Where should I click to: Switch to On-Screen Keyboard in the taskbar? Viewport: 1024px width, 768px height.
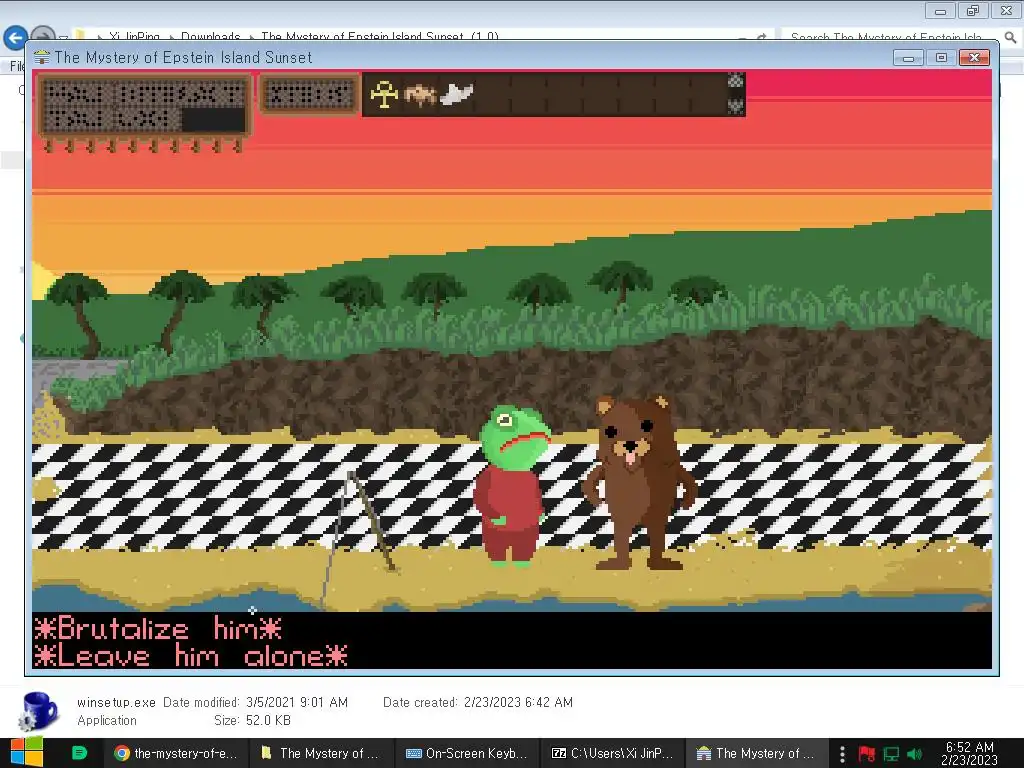point(466,753)
